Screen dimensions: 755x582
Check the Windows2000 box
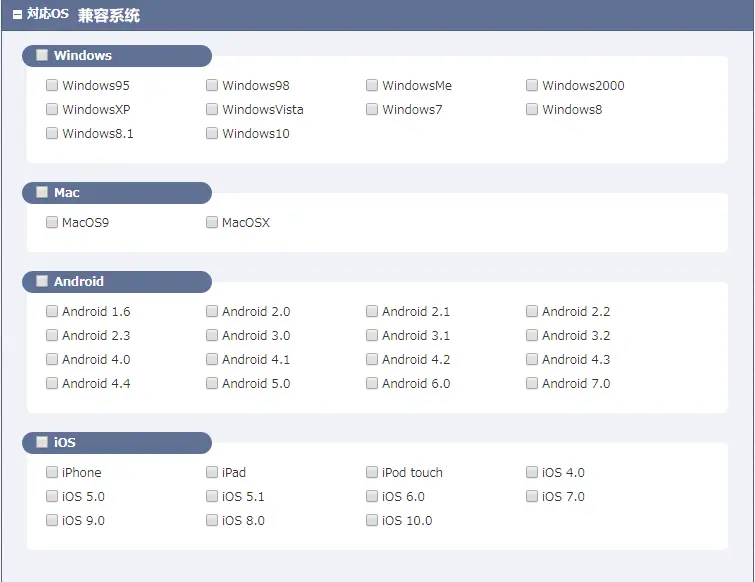coord(532,86)
